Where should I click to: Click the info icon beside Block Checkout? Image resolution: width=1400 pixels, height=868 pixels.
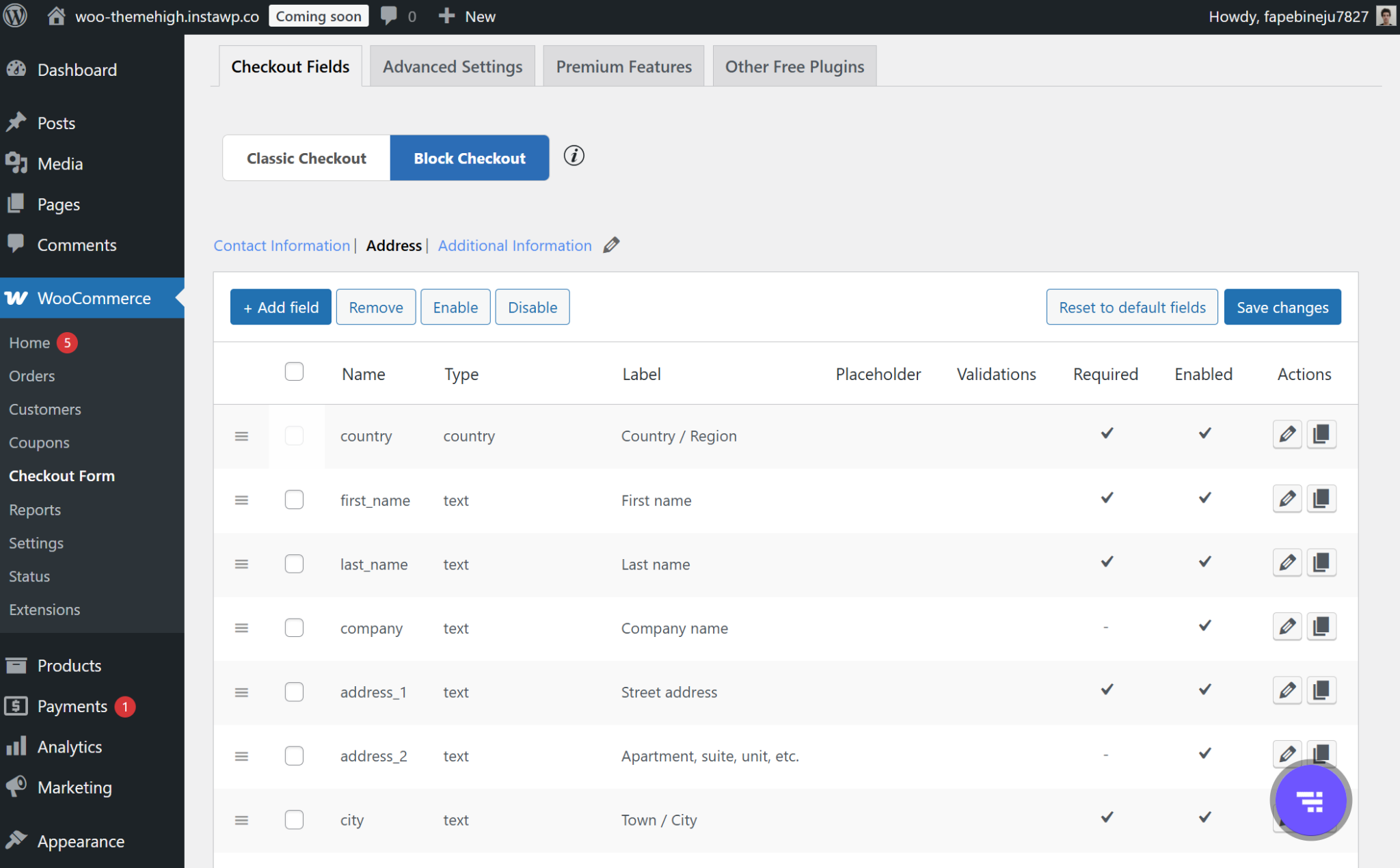[574, 156]
